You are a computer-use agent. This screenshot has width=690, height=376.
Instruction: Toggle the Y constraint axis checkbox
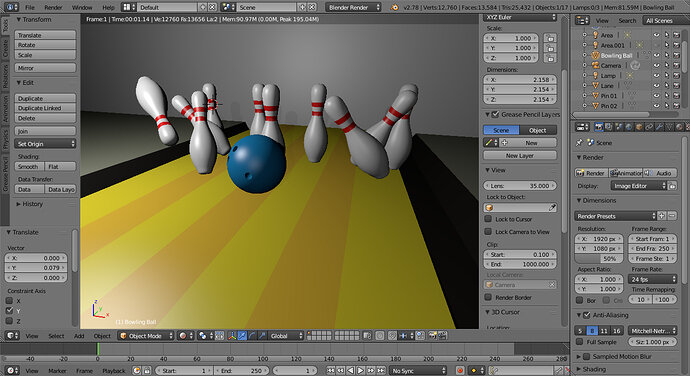tap(9, 311)
